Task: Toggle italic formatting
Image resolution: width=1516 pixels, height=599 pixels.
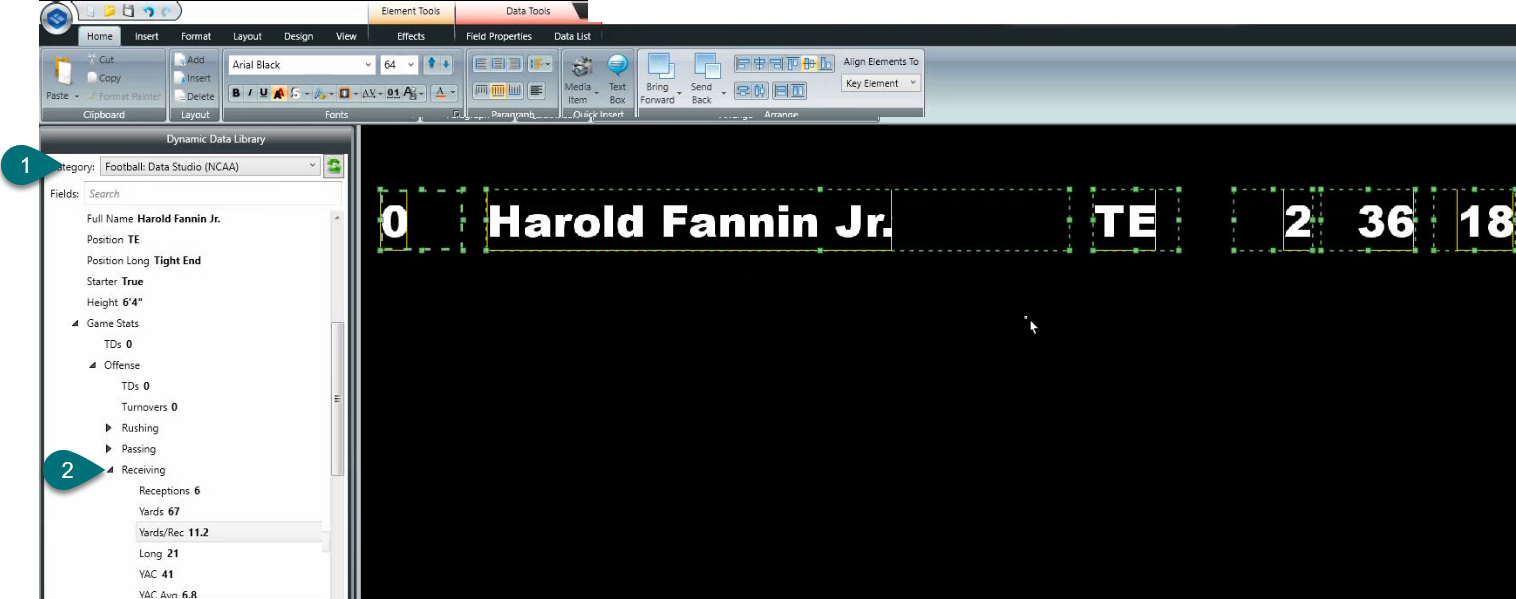Action: coord(250,93)
